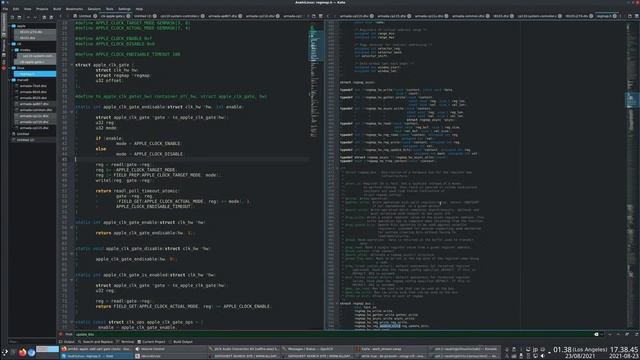Click the jp keyboard layout indicator
The image size is (640, 360).
[535, 349]
